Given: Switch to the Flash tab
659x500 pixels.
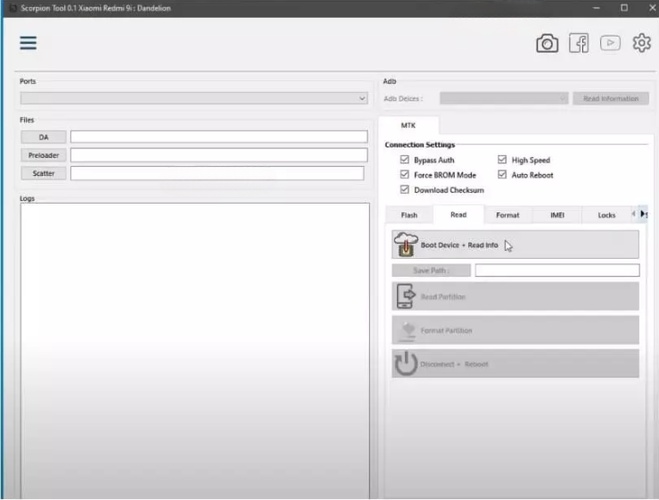Looking at the screenshot, I should 409,215.
